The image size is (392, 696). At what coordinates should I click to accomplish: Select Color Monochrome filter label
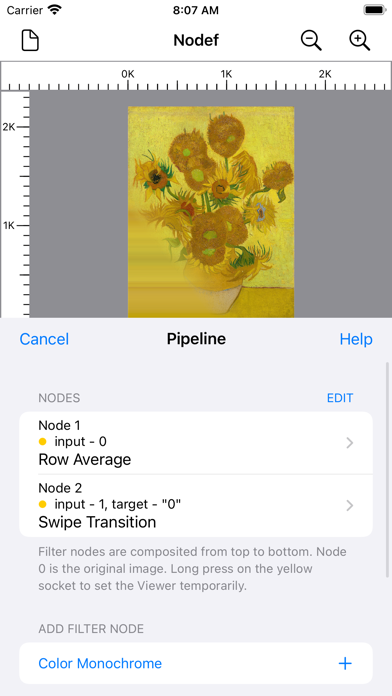pos(100,664)
